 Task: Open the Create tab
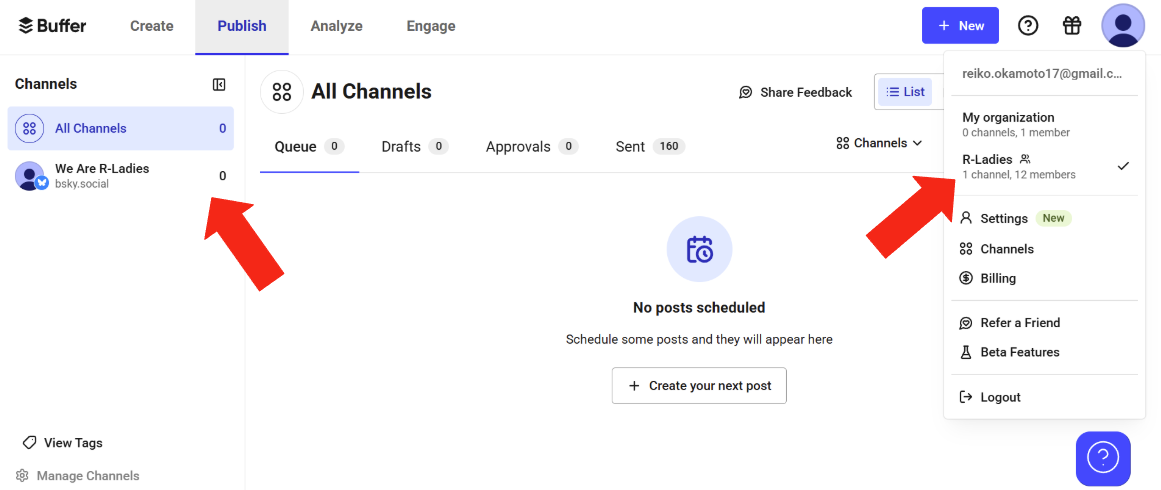click(x=152, y=26)
